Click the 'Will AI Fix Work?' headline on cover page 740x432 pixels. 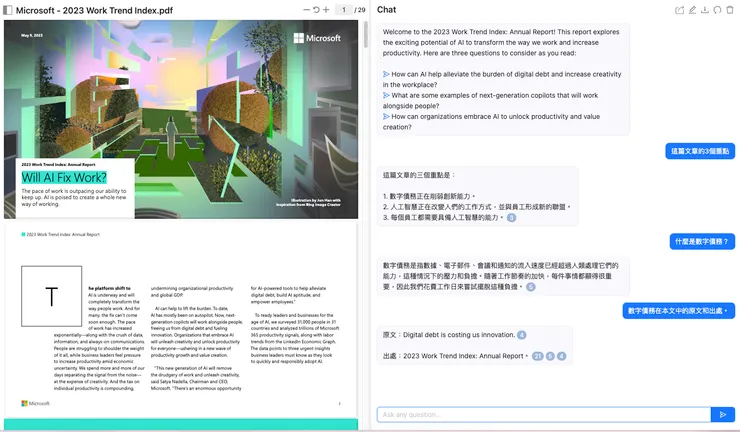(x=64, y=178)
